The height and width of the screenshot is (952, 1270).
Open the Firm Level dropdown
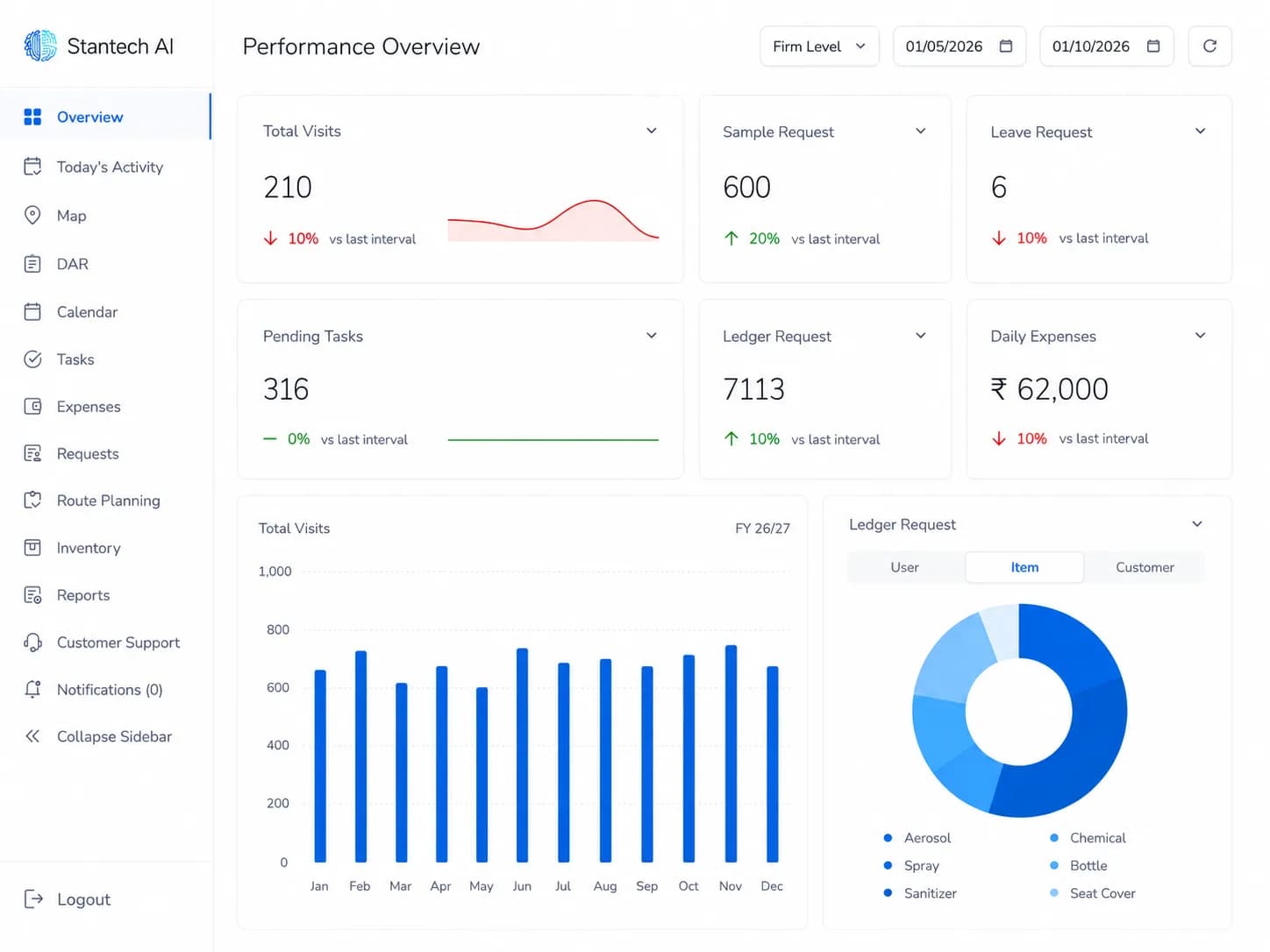point(819,46)
